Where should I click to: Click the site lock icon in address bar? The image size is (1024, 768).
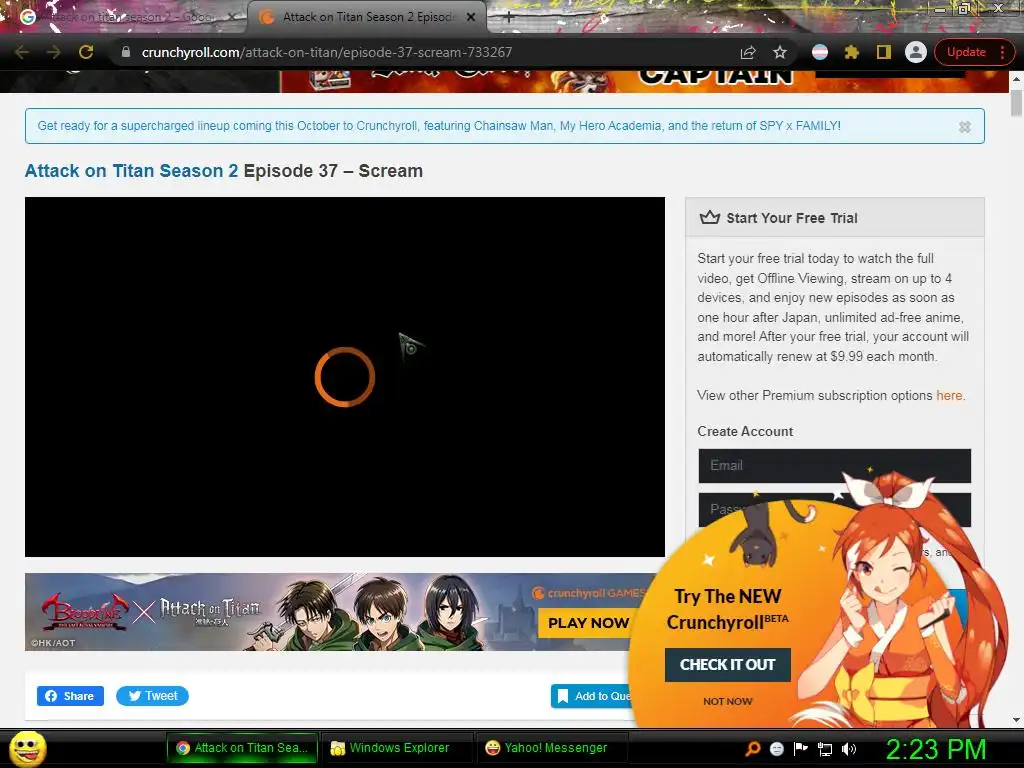[x=126, y=52]
